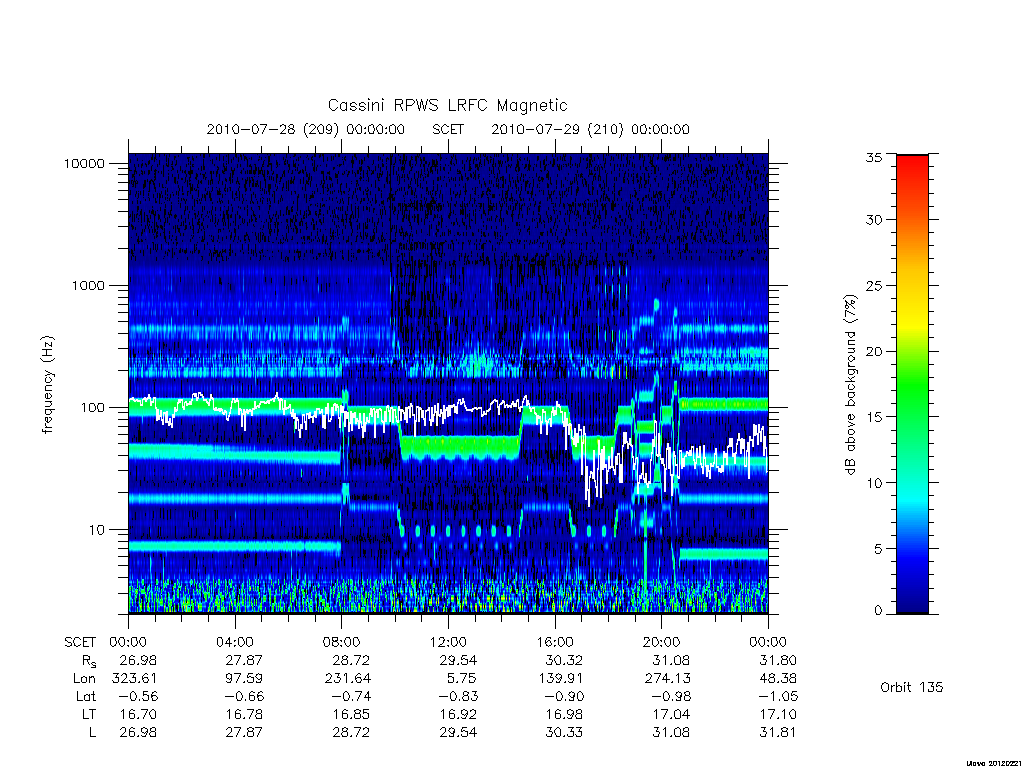Select start time '2010-07-28 (209) 00:00:00'
The height and width of the screenshot is (768, 1024).
[306, 129]
